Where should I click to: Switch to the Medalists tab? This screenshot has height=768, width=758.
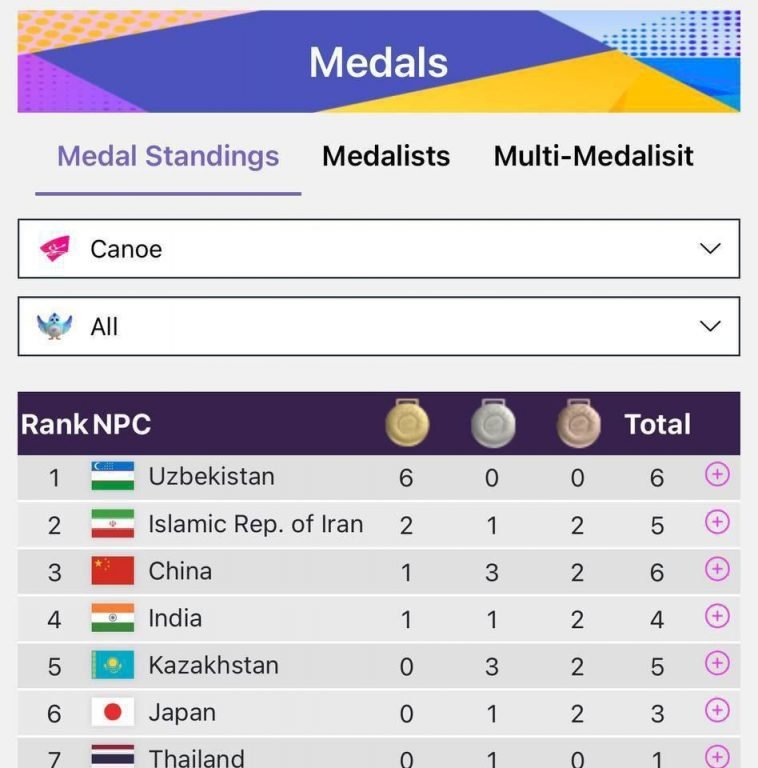tap(386, 156)
